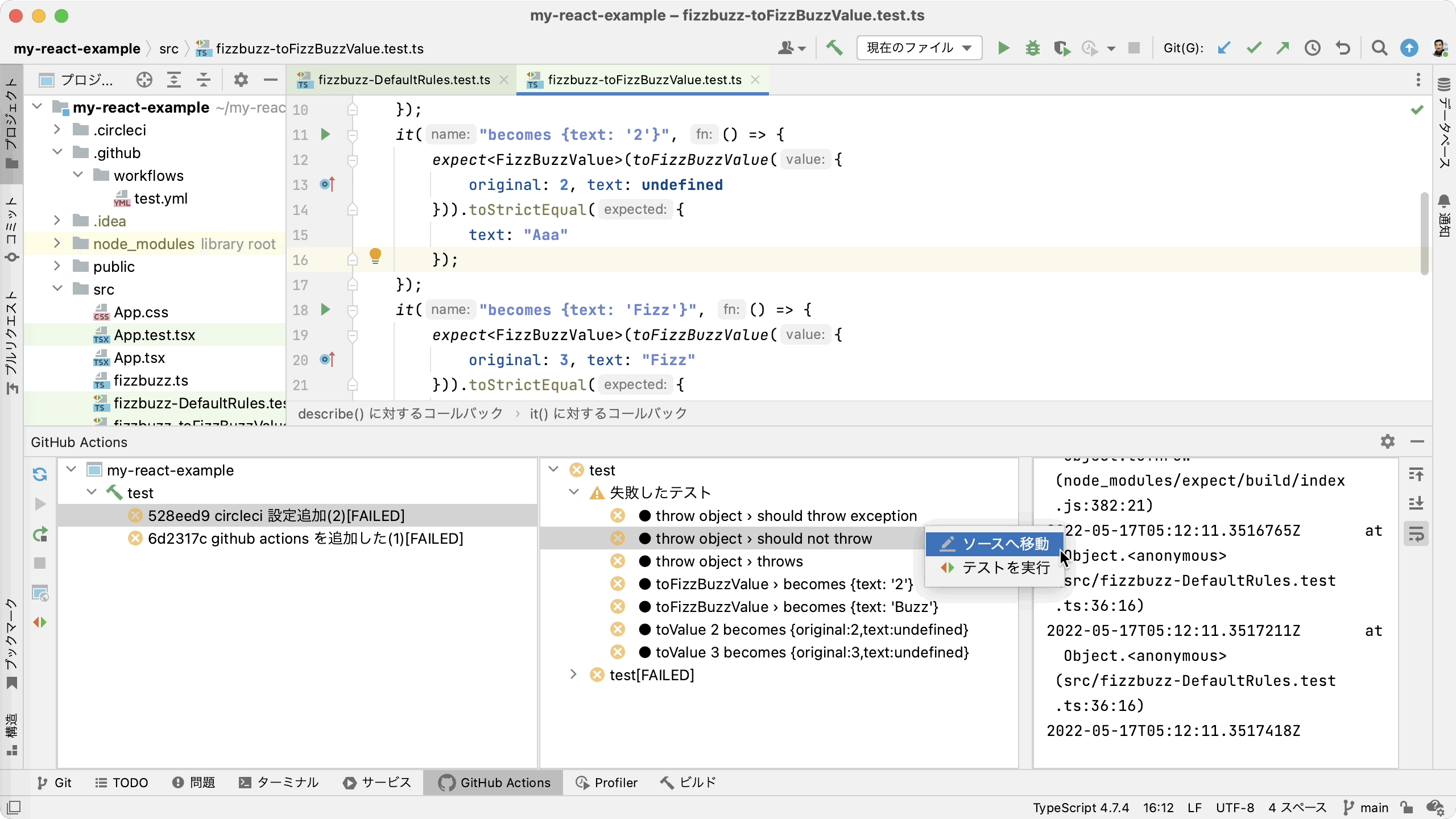Run the 'becomes {text: 'Fizz'}' test from gutter

[325, 310]
